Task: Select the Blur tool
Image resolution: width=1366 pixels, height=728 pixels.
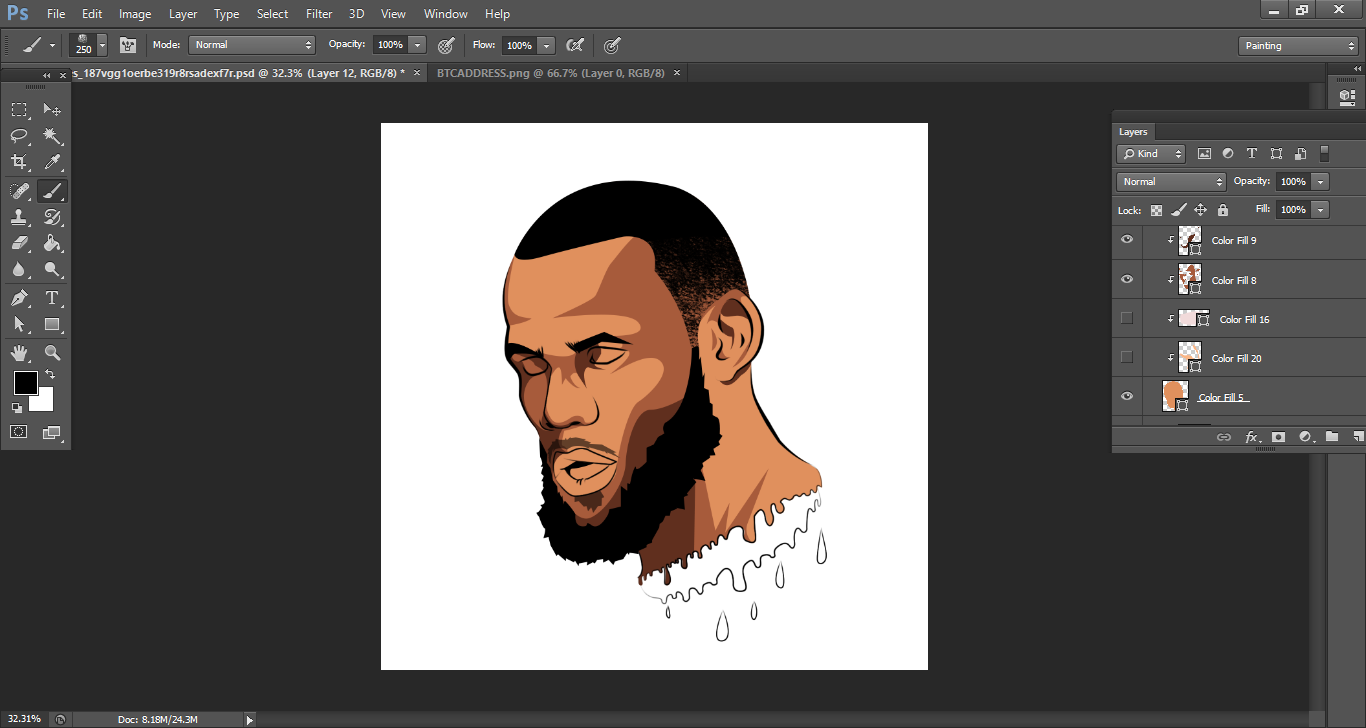Action: [19, 269]
